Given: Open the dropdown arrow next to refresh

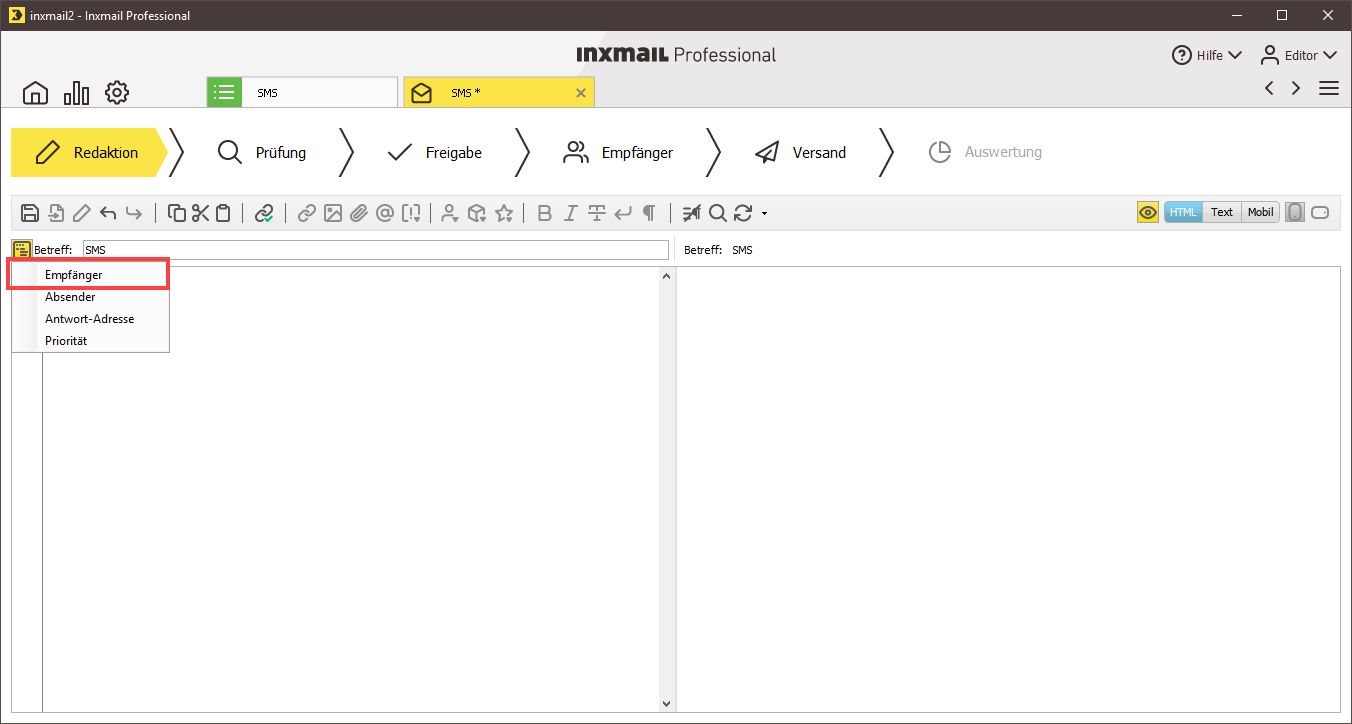Looking at the screenshot, I should (764, 214).
